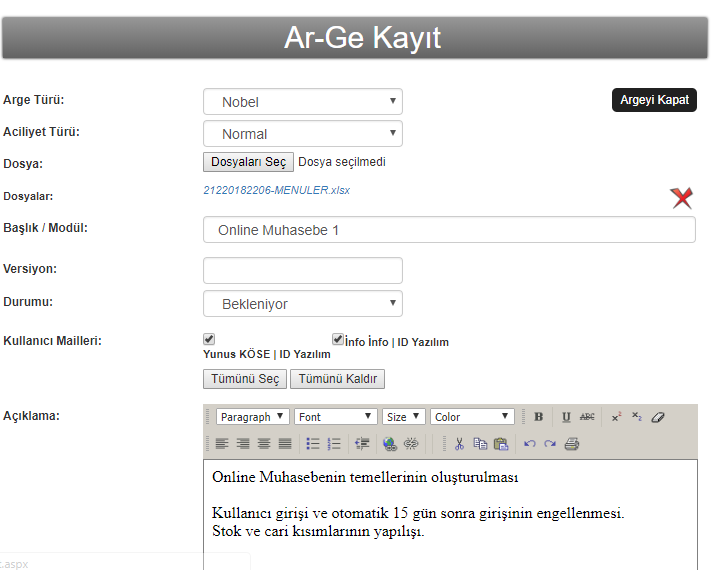Open Arge Türü dropdown showing Nobel
720x570 pixels.
303,102
